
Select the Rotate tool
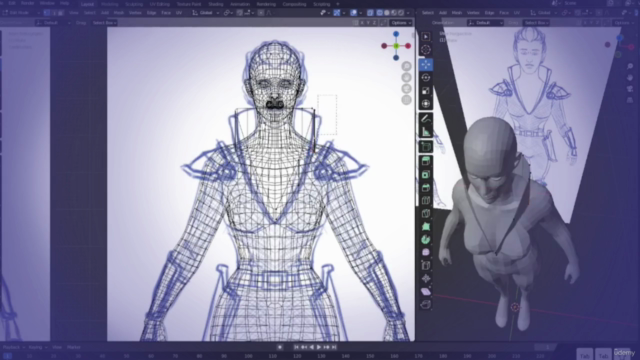[426, 78]
